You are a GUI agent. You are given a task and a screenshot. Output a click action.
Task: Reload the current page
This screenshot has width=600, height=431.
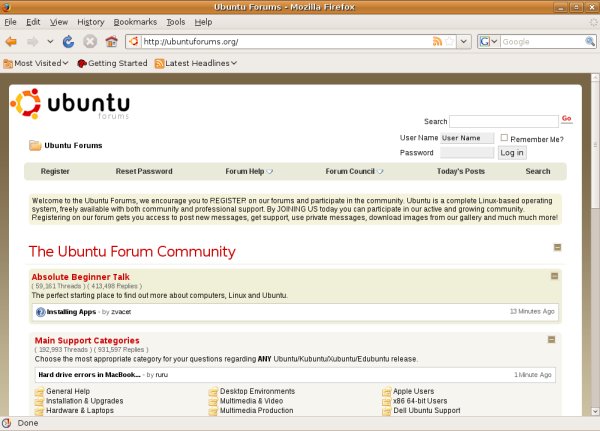(68, 42)
